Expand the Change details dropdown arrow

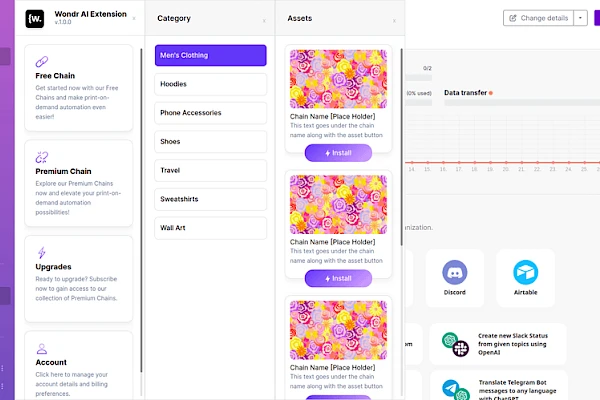pos(581,18)
